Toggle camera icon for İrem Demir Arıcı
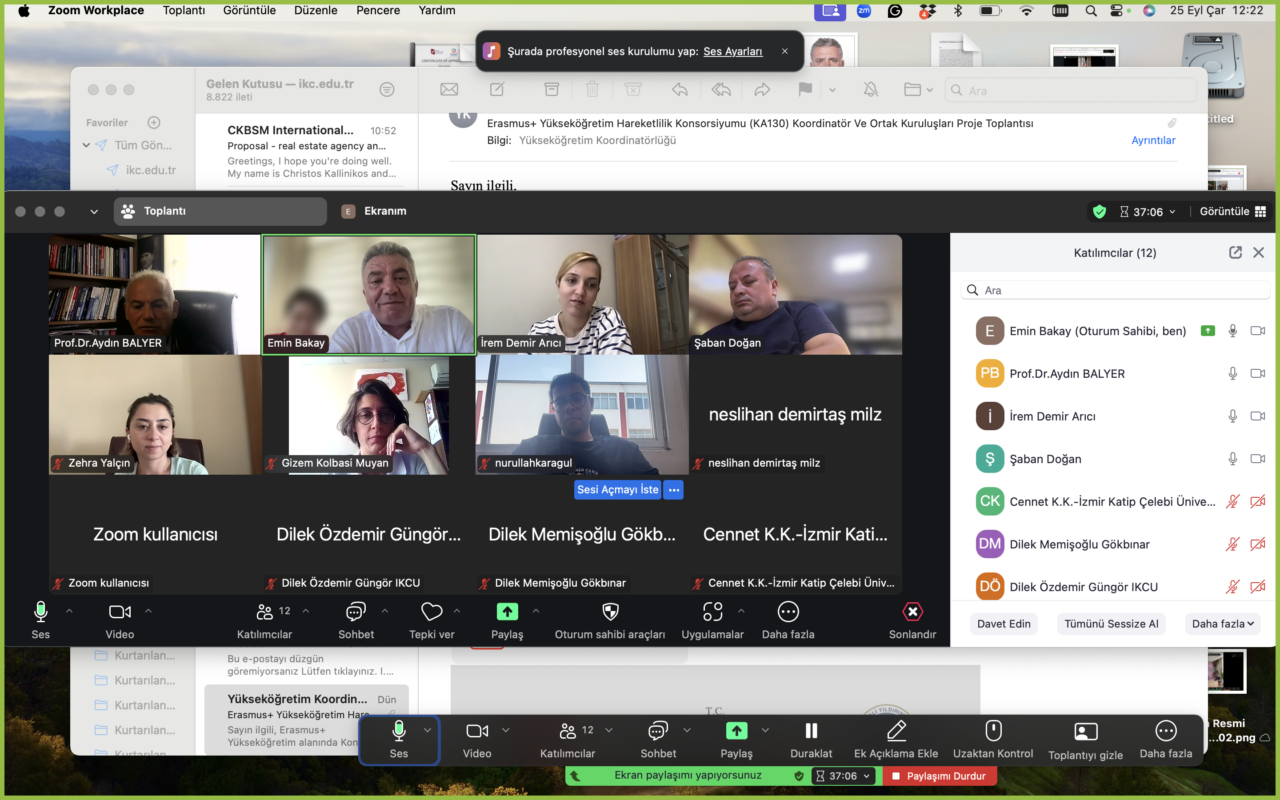The width and height of the screenshot is (1280, 800). (x=1258, y=416)
